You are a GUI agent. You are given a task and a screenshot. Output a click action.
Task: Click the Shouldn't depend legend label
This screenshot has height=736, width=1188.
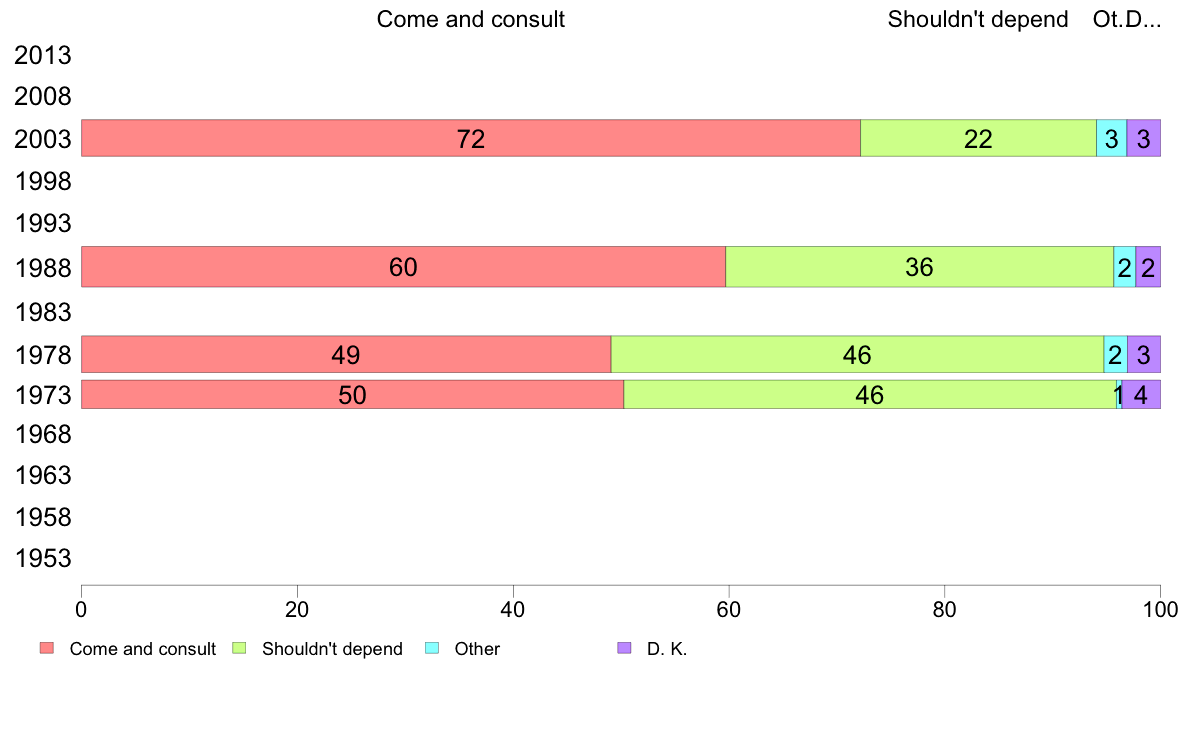(332, 649)
